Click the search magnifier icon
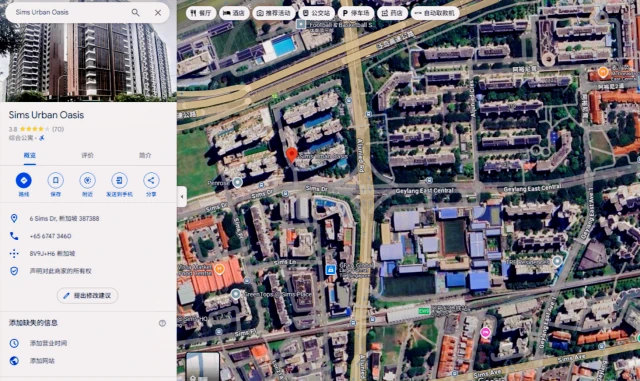The width and height of the screenshot is (640, 381). click(135, 13)
